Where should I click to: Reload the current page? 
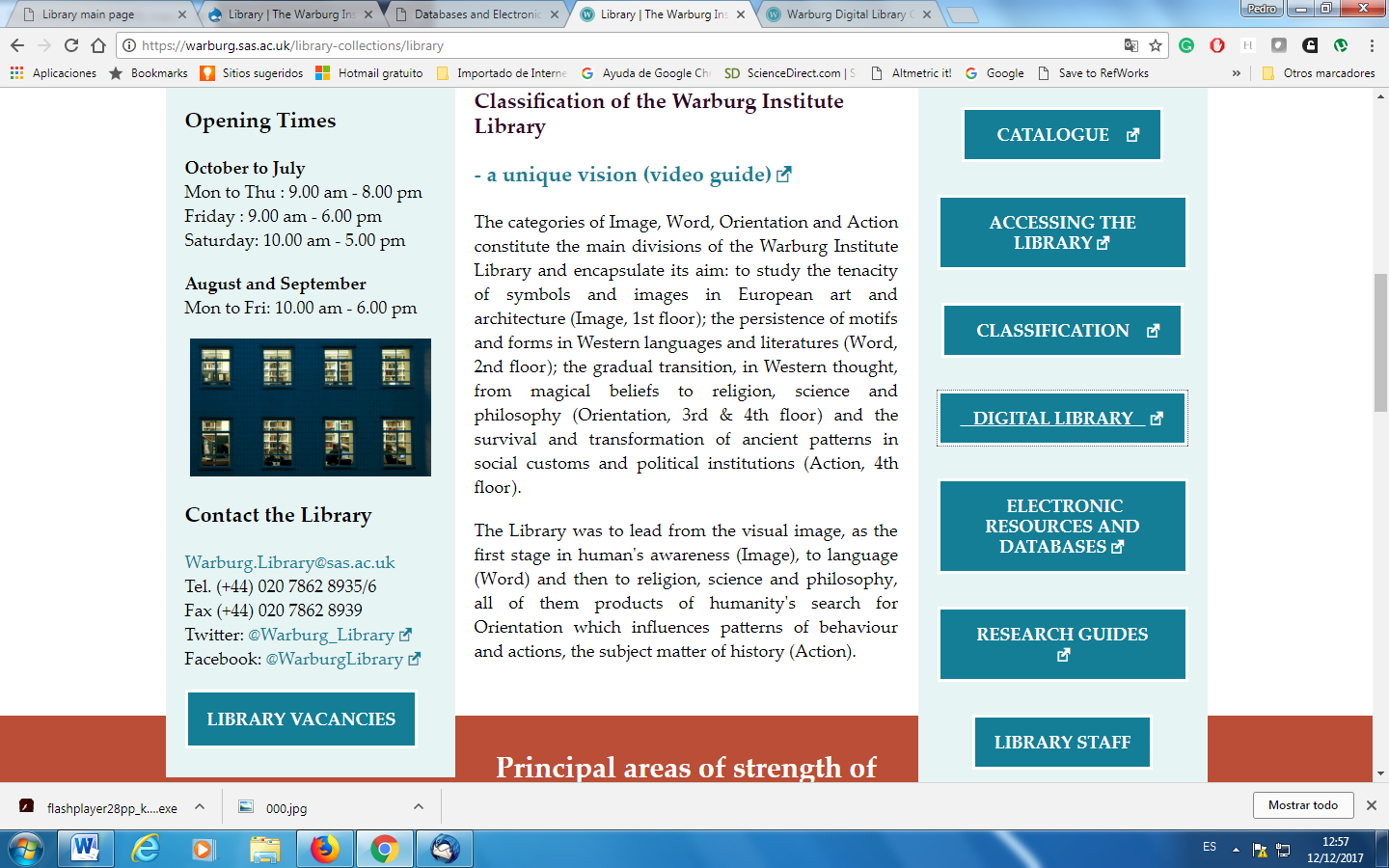point(71,45)
